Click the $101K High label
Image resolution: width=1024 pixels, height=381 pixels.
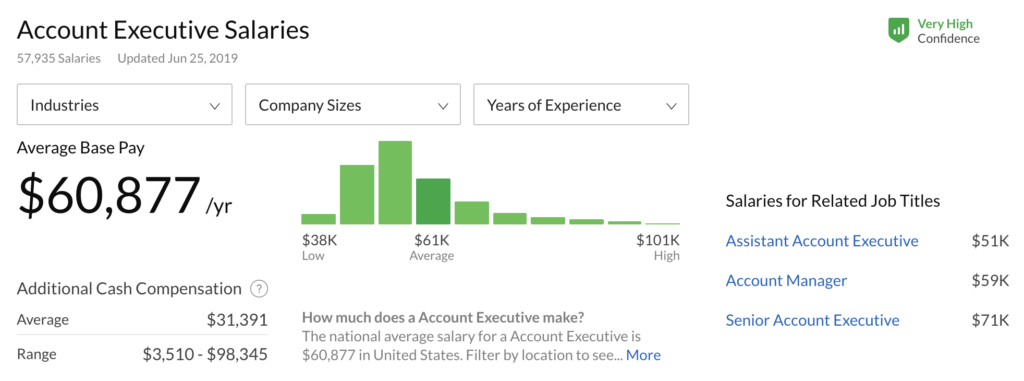coord(658,247)
